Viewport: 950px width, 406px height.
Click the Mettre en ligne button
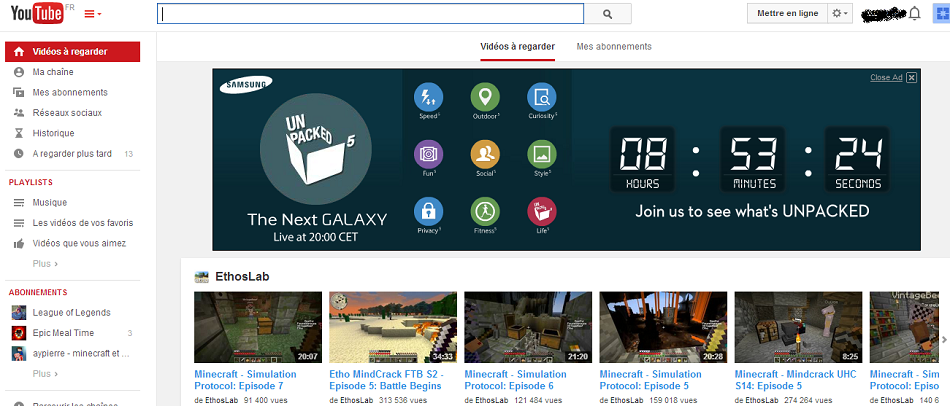click(x=787, y=13)
